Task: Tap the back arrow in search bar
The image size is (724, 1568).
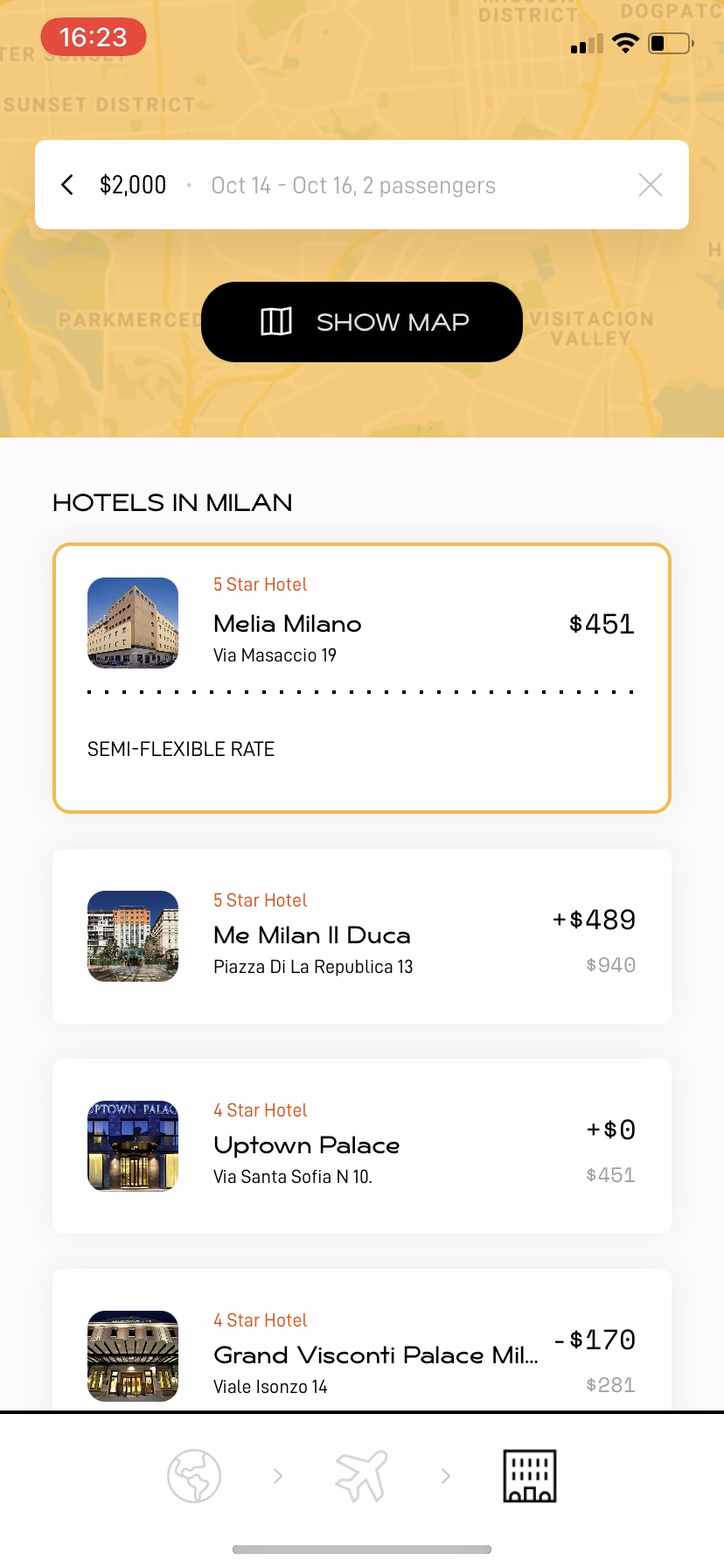Action: click(x=67, y=185)
